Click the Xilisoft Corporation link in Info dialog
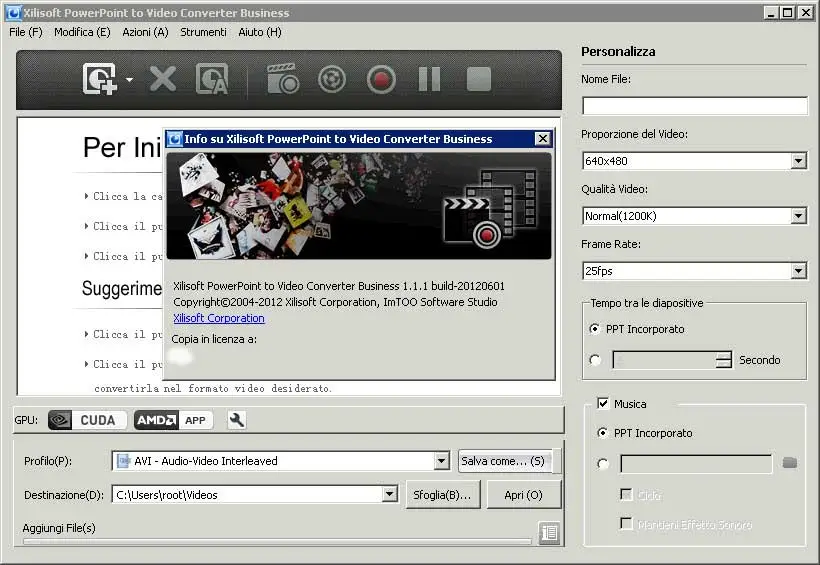The width and height of the screenshot is (820, 565). (x=219, y=318)
